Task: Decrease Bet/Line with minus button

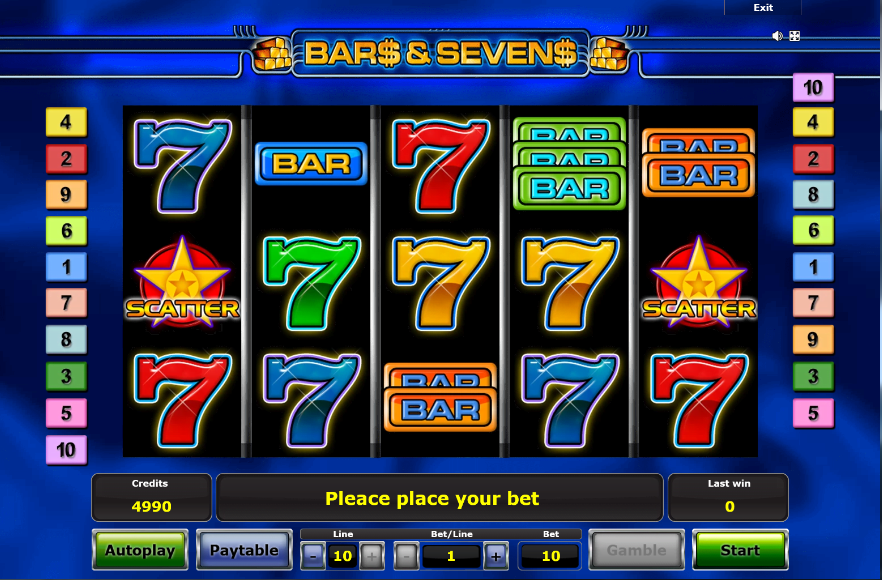Action: [x=406, y=556]
